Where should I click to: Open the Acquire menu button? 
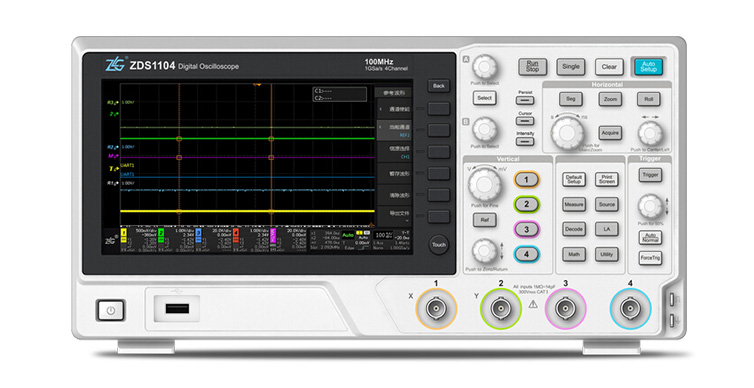610,133
